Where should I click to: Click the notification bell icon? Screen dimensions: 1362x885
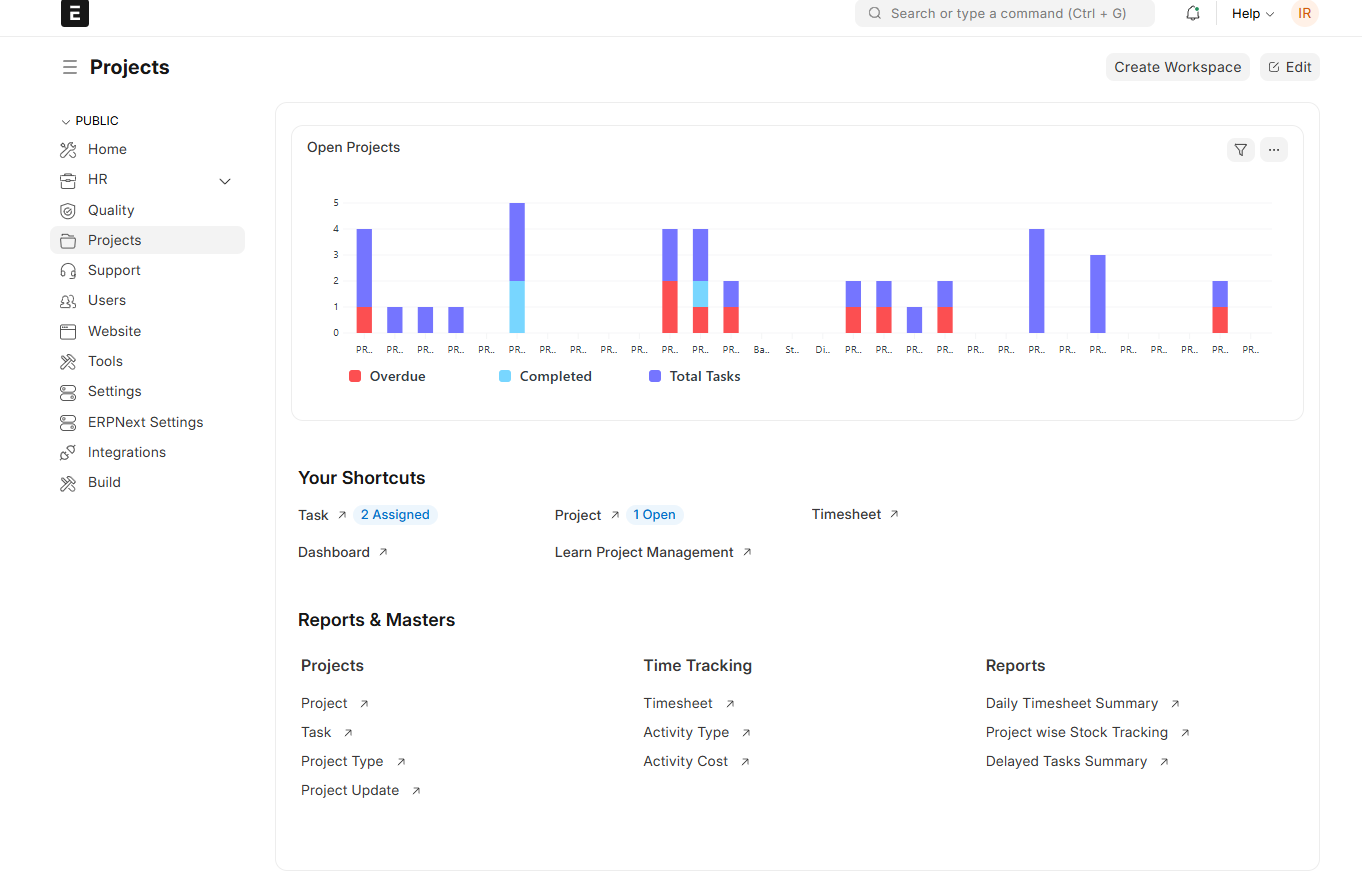tap(1192, 14)
